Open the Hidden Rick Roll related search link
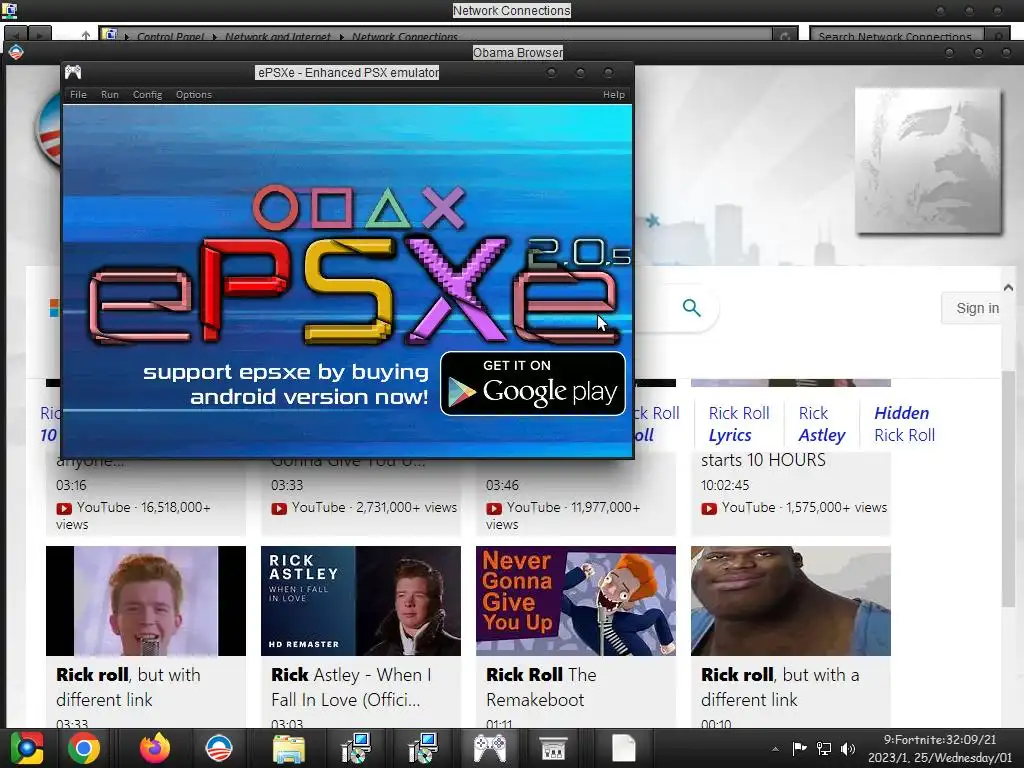The width and height of the screenshot is (1024, 768). pos(904,424)
